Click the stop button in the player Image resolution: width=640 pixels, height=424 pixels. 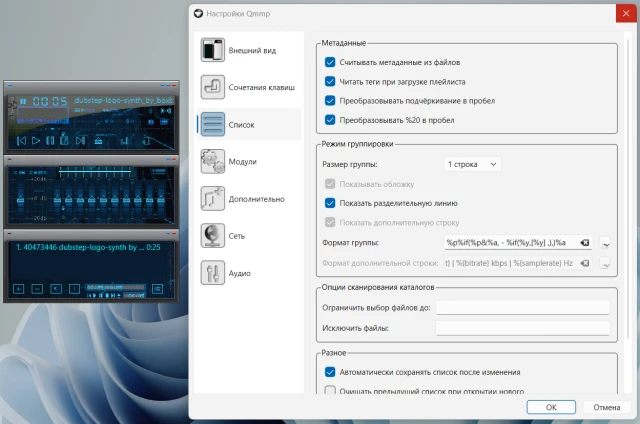point(64,140)
